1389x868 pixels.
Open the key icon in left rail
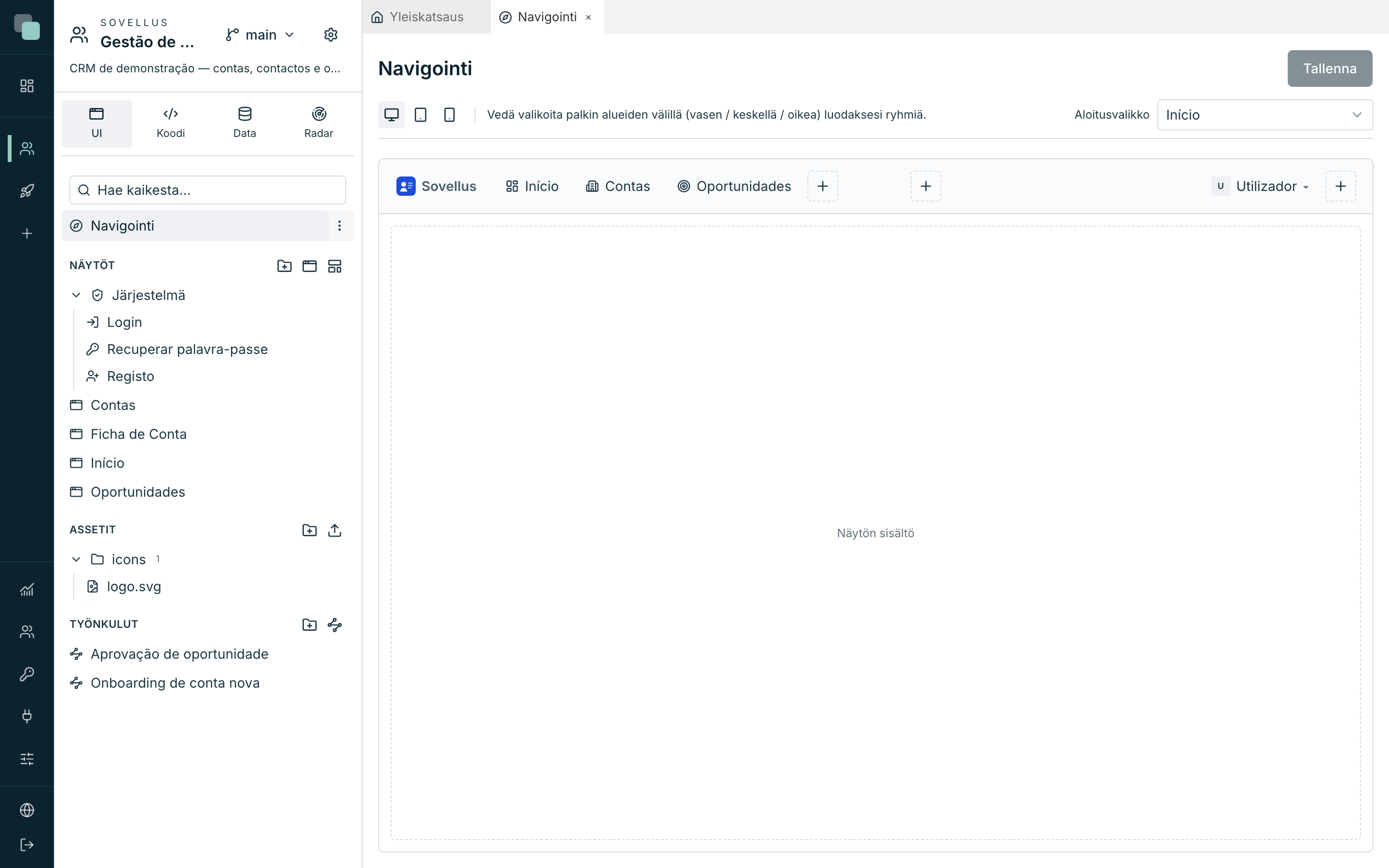coord(27,674)
